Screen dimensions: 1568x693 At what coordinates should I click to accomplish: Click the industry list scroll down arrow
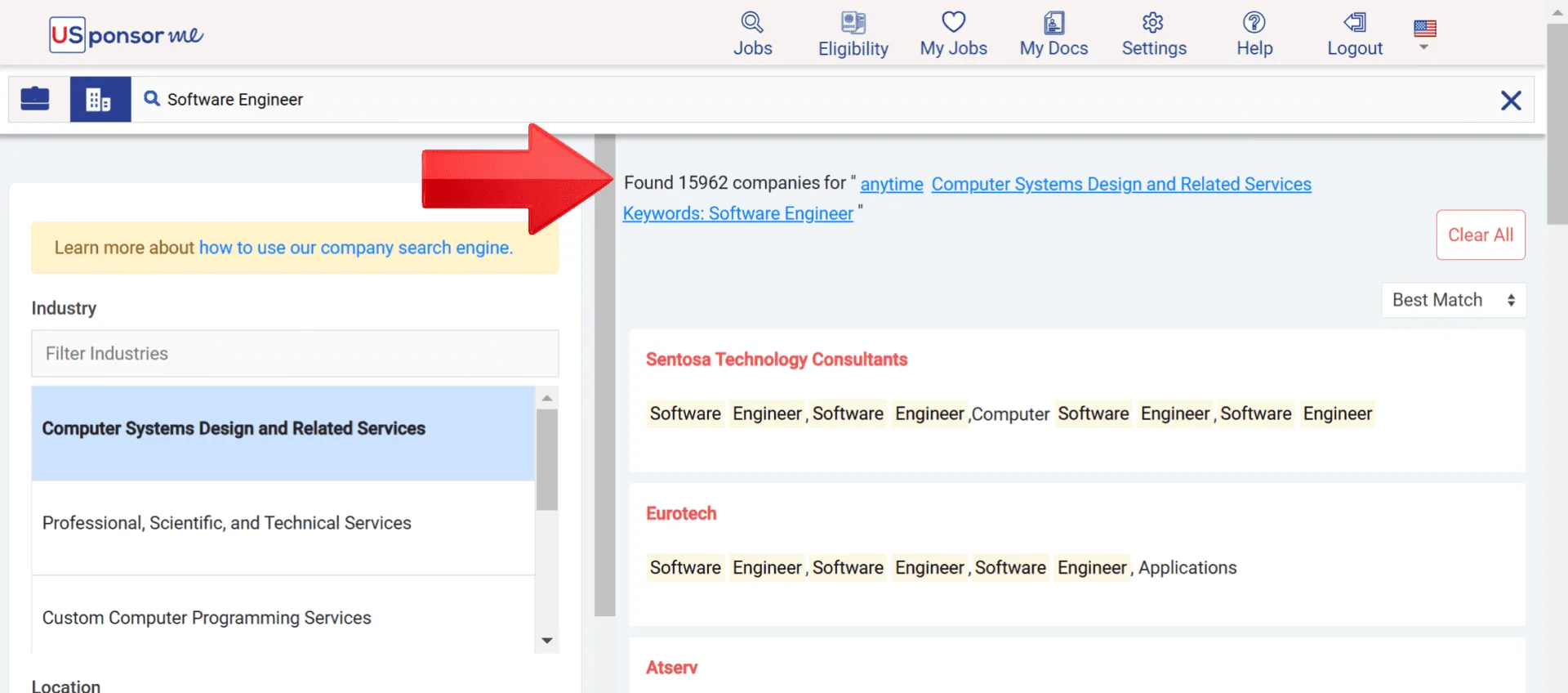pyautogui.click(x=547, y=641)
